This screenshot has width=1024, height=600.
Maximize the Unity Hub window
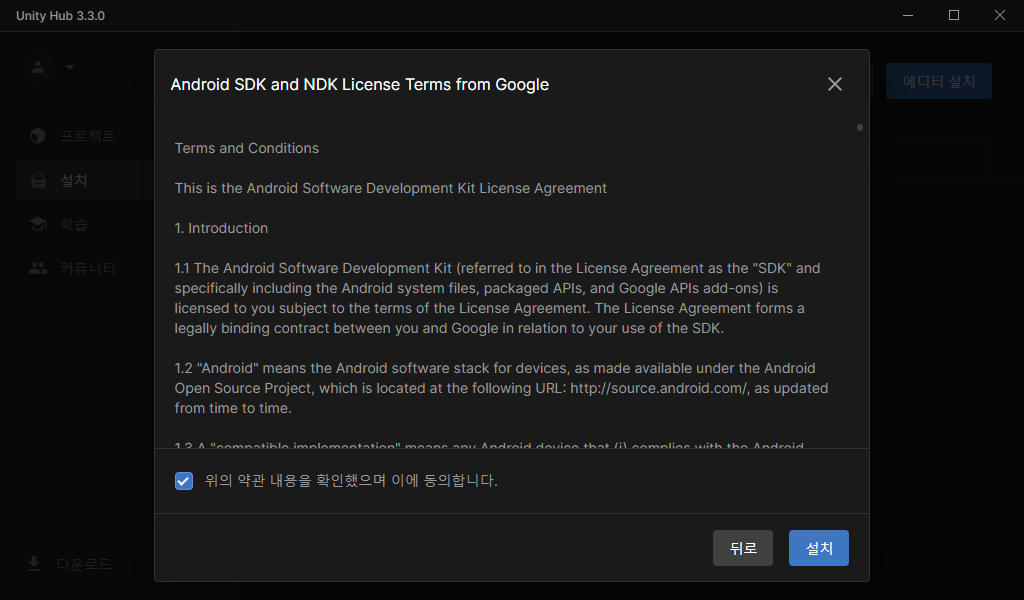pos(953,15)
